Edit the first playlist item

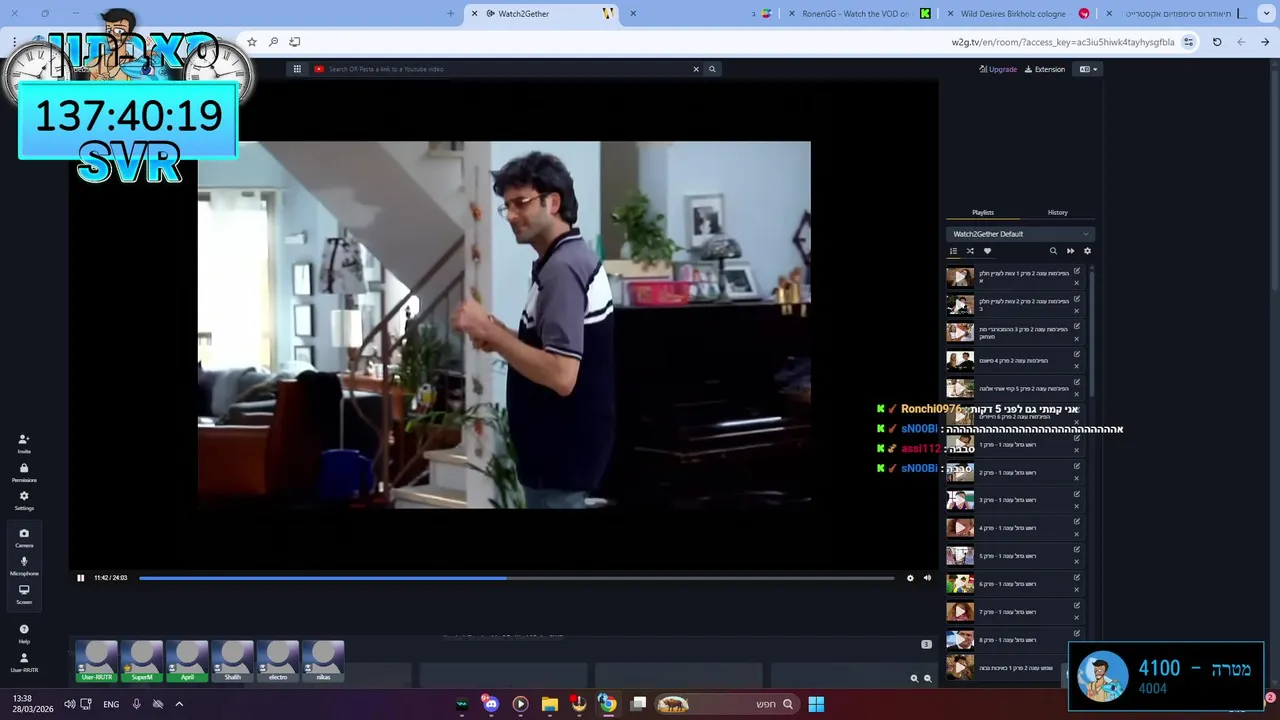pos(1077,271)
